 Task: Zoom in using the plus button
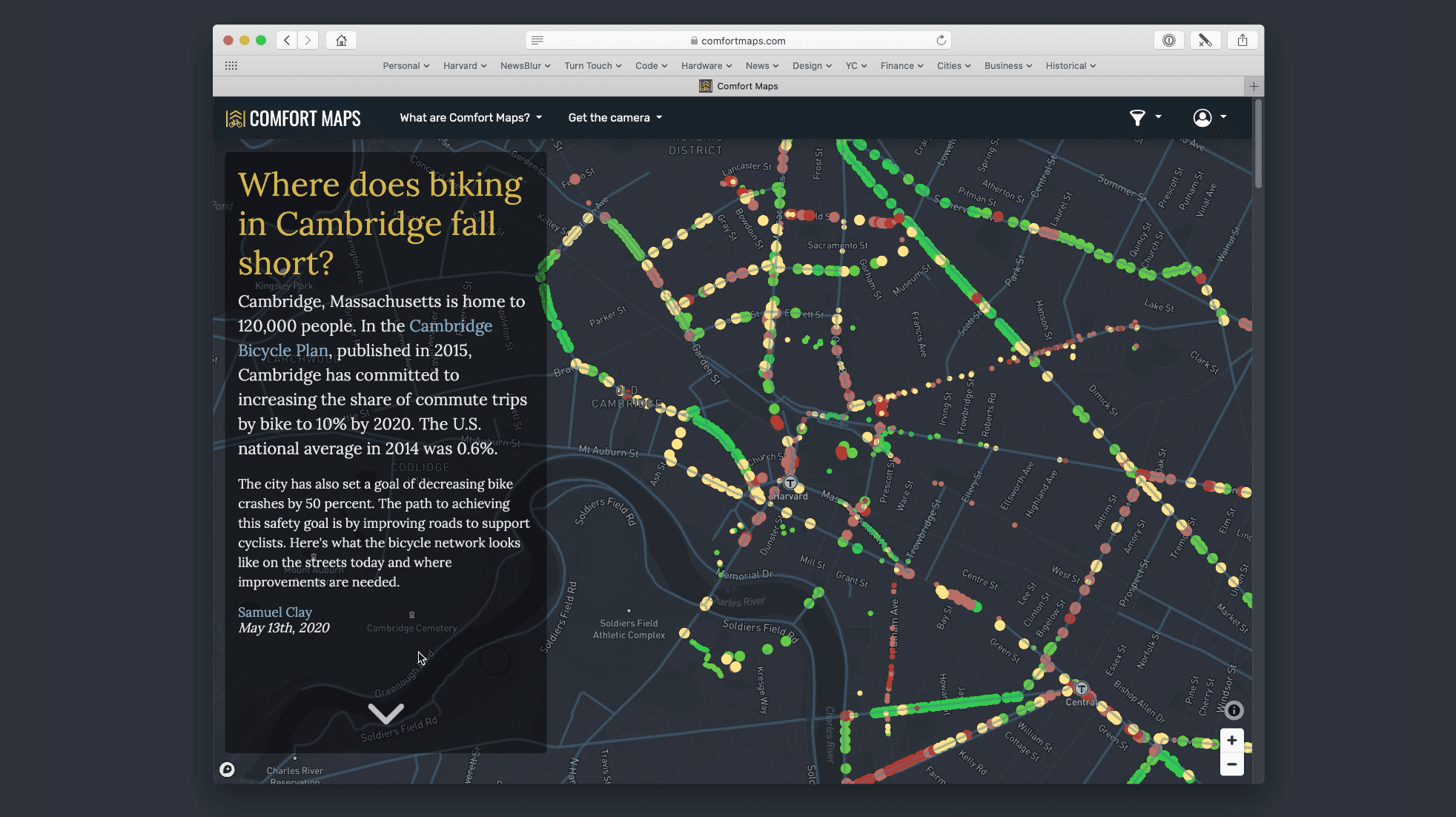pyautogui.click(x=1231, y=739)
